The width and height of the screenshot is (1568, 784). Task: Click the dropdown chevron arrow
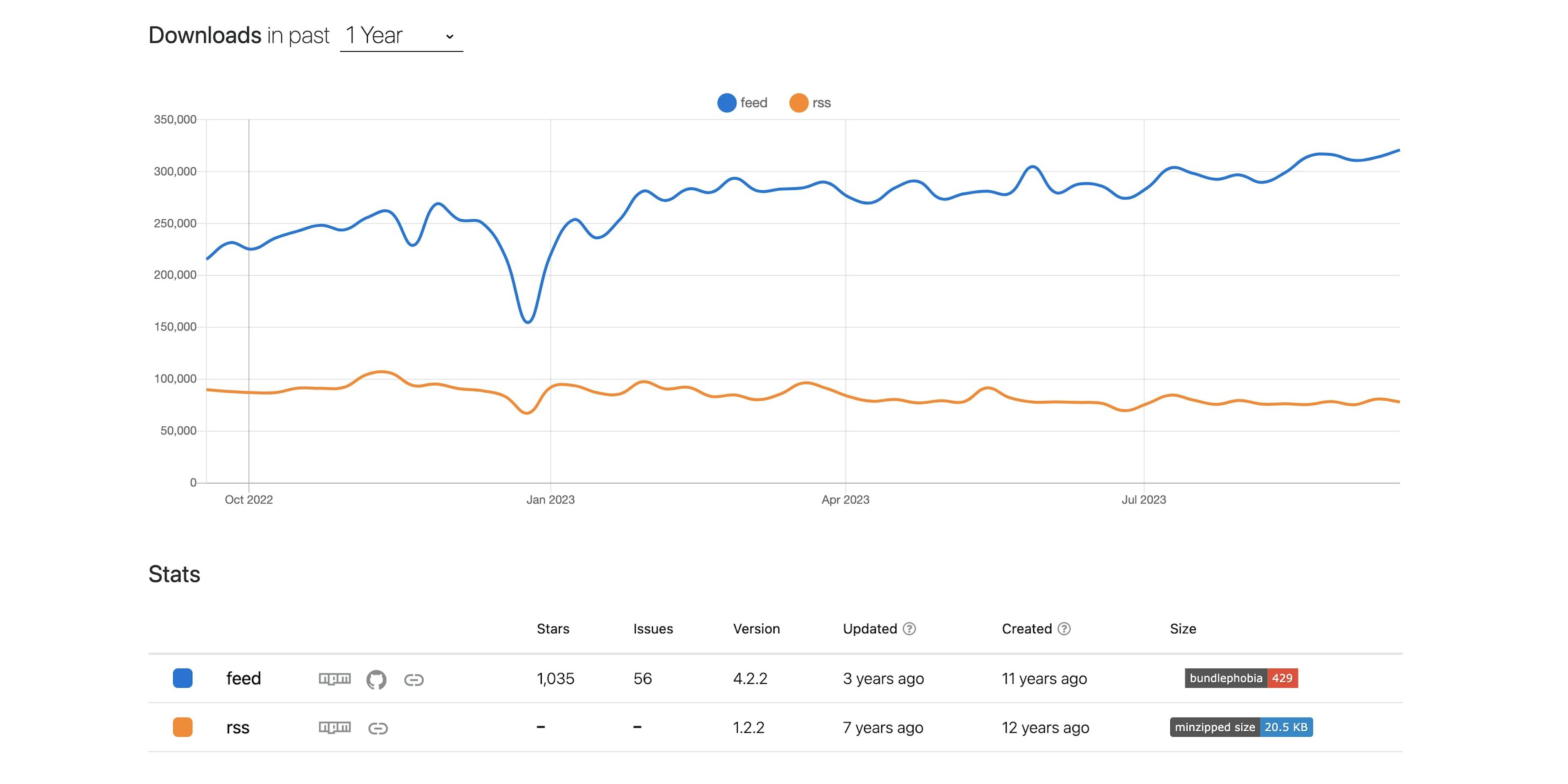click(x=450, y=36)
